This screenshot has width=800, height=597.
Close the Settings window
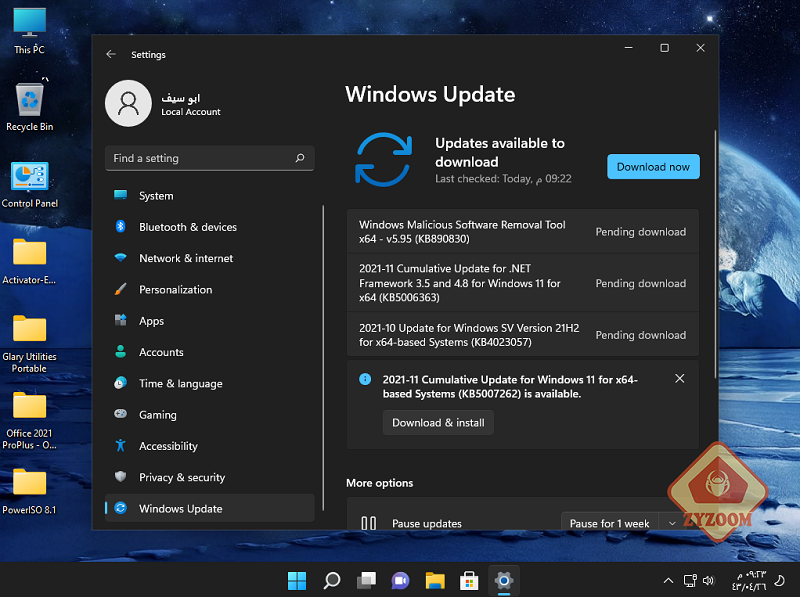701,47
